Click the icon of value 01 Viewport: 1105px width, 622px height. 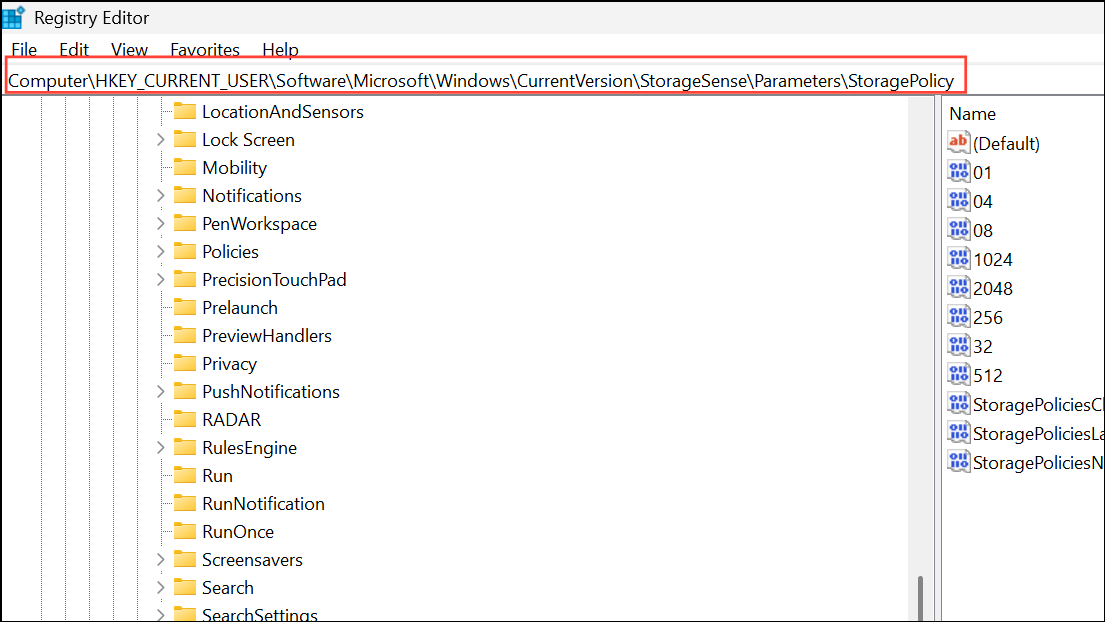coord(958,172)
